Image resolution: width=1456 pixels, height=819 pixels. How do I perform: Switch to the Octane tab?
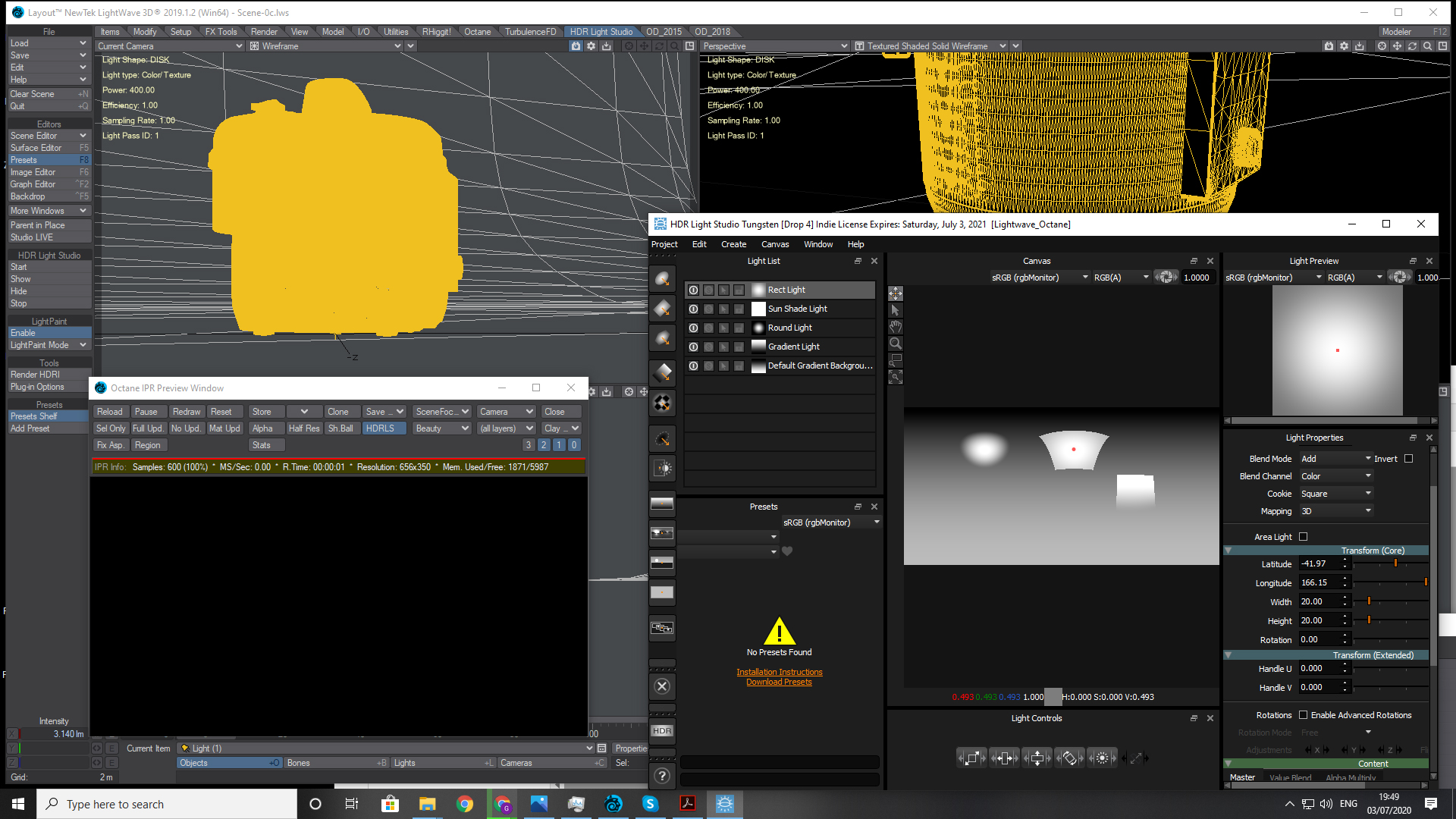[477, 32]
